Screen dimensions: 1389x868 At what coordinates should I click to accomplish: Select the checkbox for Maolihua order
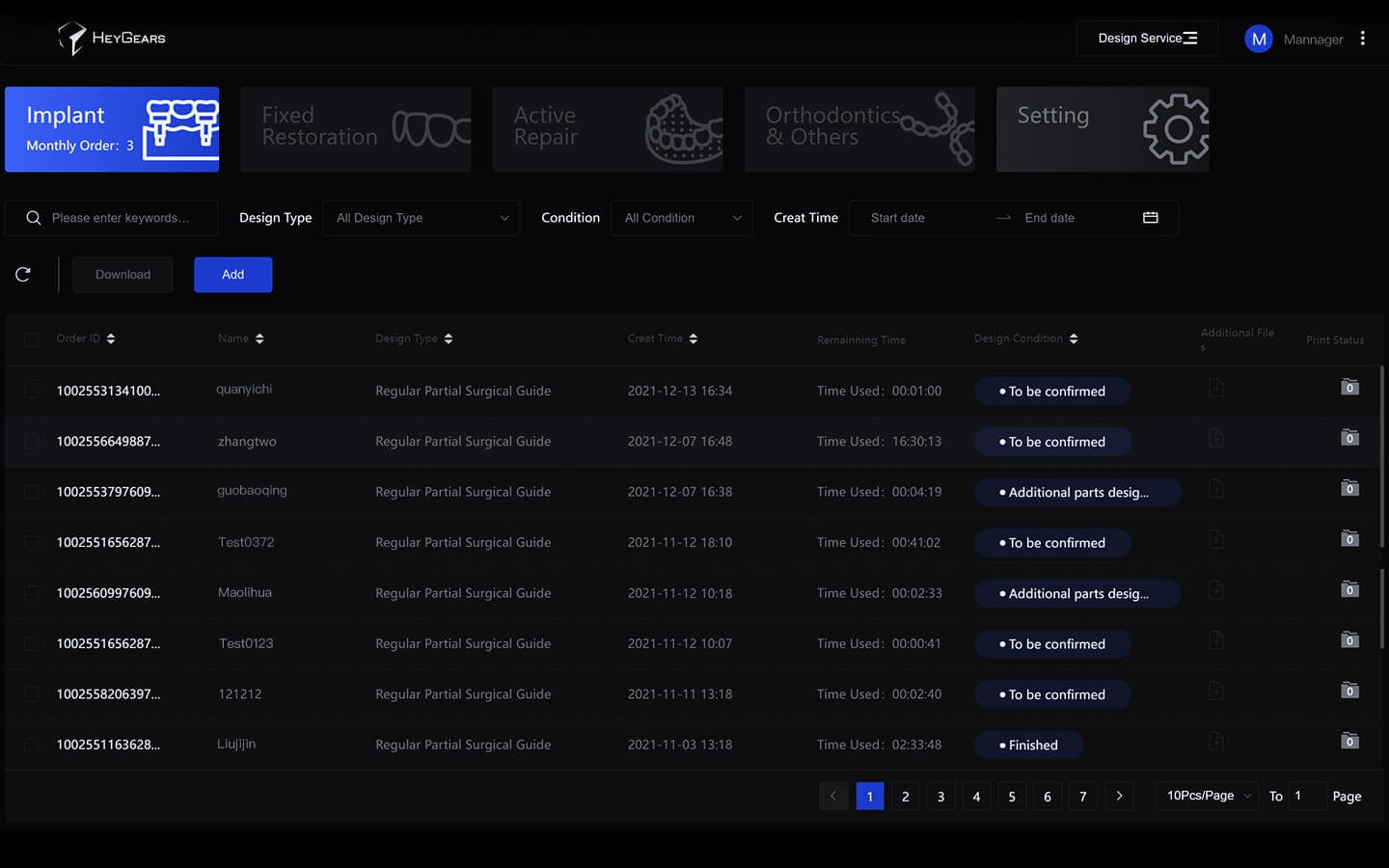pyautogui.click(x=32, y=593)
